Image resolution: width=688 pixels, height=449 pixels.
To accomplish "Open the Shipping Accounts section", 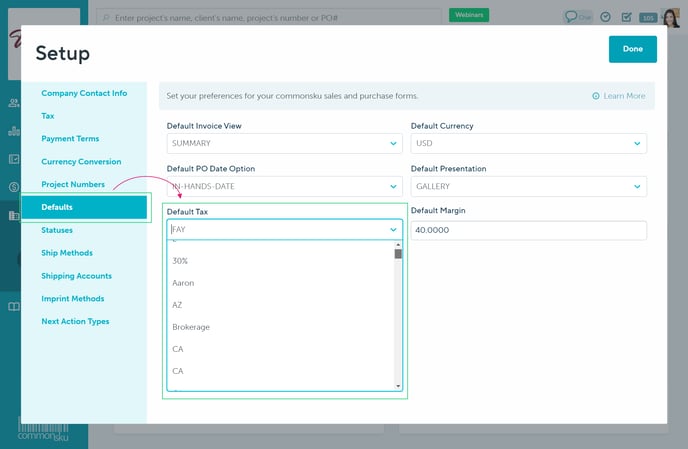I will pos(76,276).
